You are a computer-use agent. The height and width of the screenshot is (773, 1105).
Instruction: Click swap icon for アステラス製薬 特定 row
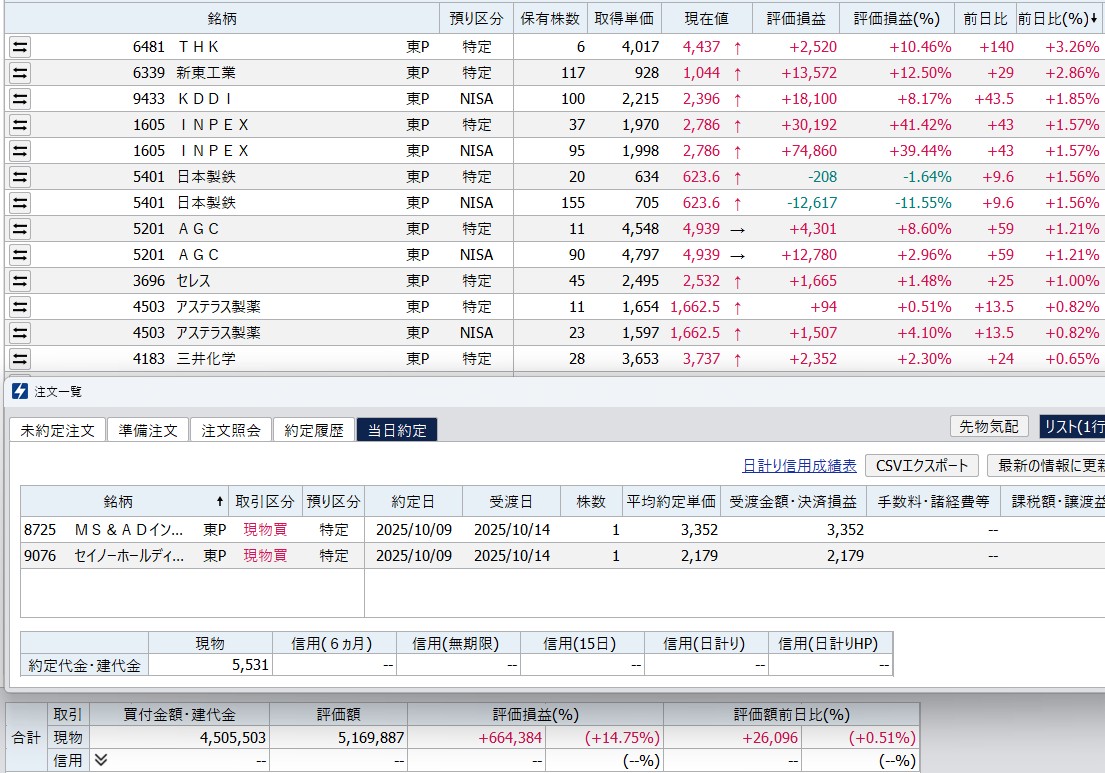coord(20,307)
